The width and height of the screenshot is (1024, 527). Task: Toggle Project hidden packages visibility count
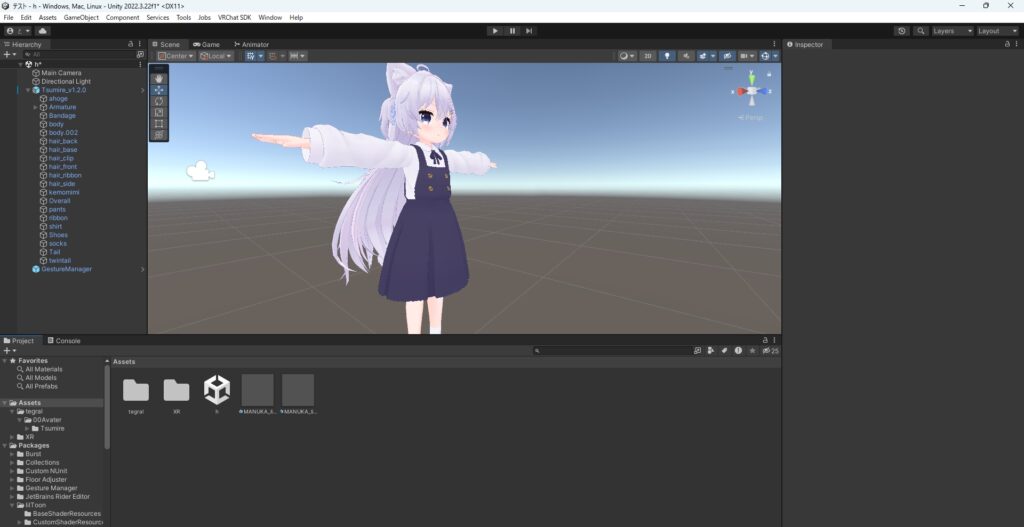[771, 351]
